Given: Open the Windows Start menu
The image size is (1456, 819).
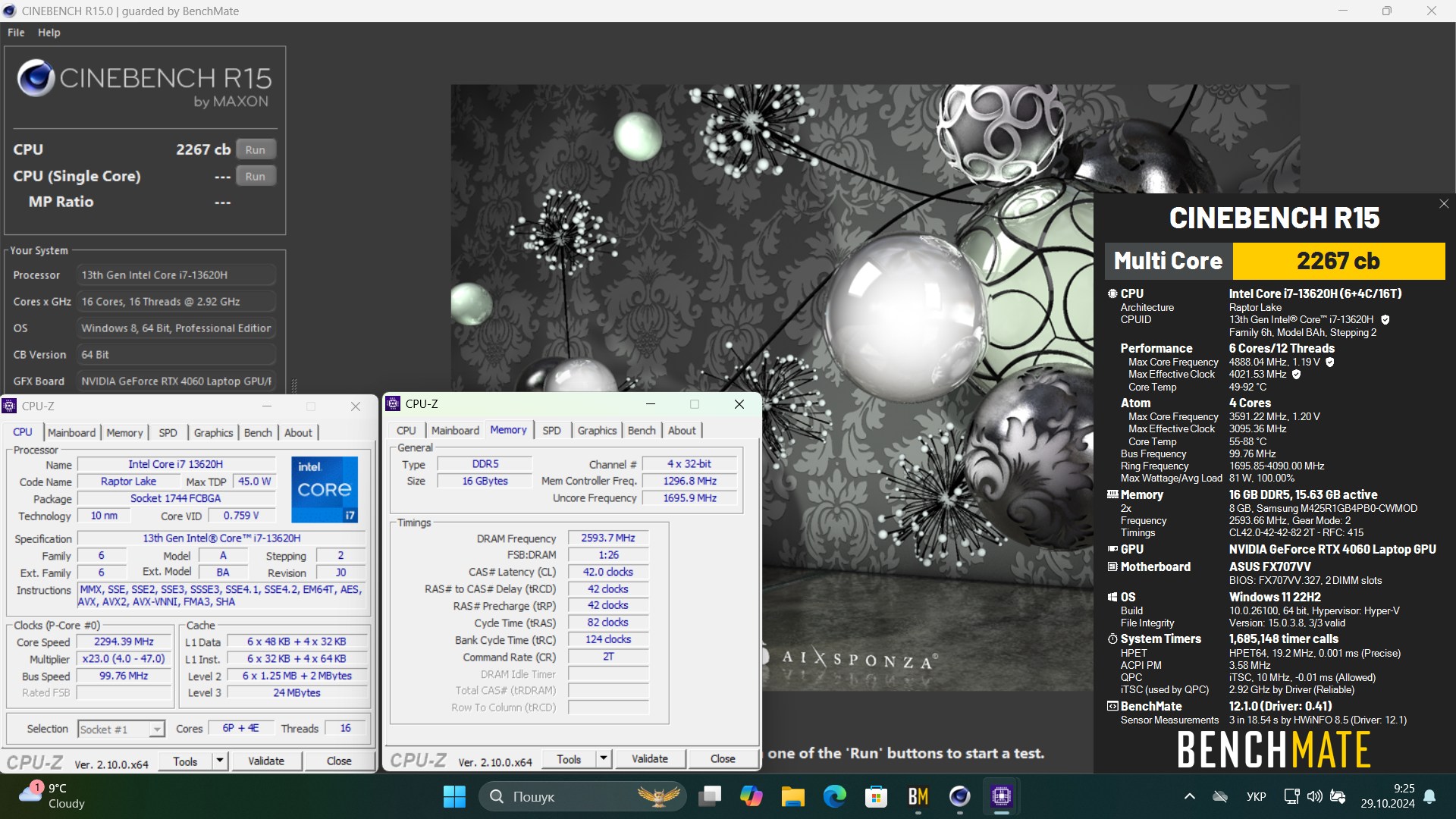Looking at the screenshot, I should (x=454, y=796).
